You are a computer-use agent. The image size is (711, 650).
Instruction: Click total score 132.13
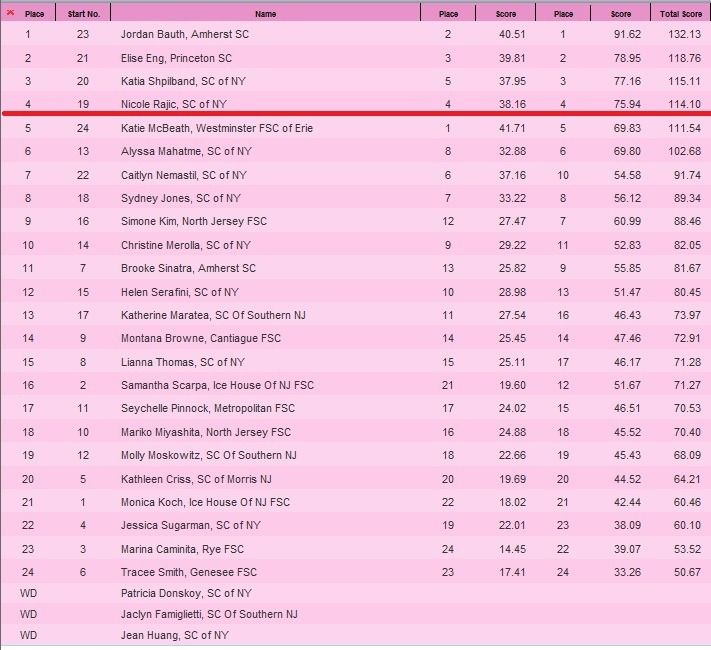685,34
